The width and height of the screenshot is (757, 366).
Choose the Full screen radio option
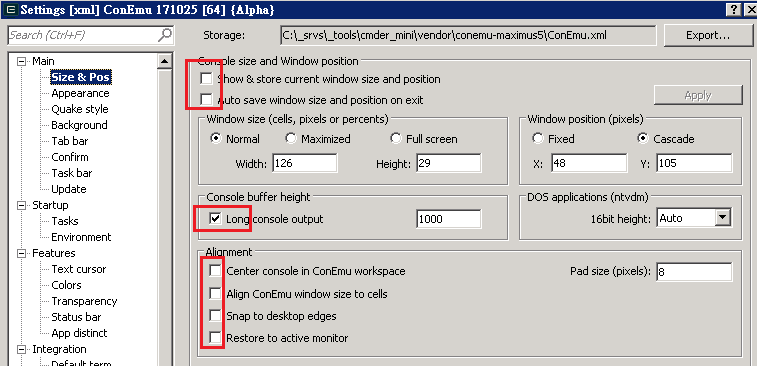[395, 139]
